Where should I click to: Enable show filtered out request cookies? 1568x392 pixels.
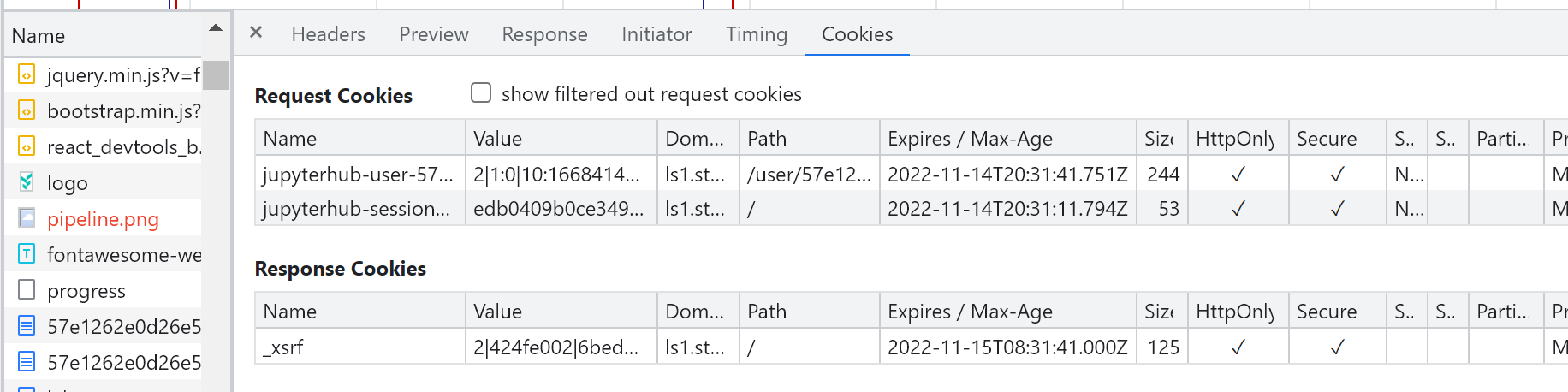481,92
